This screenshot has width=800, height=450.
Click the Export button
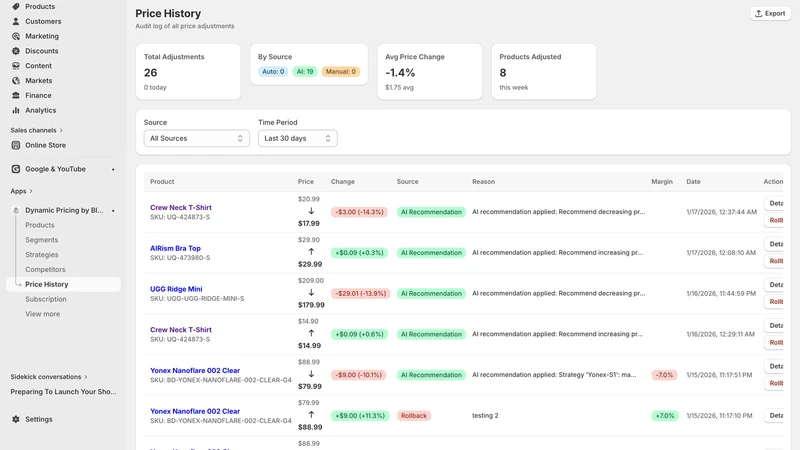[770, 13]
